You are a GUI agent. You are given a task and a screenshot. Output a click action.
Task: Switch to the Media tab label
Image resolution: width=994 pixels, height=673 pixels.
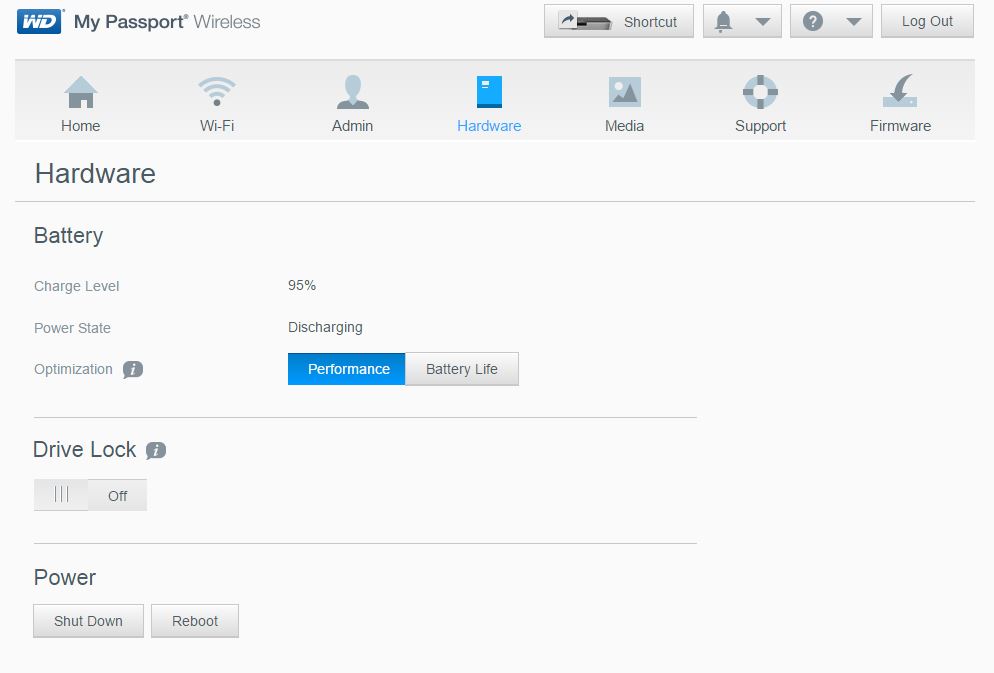click(624, 126)
